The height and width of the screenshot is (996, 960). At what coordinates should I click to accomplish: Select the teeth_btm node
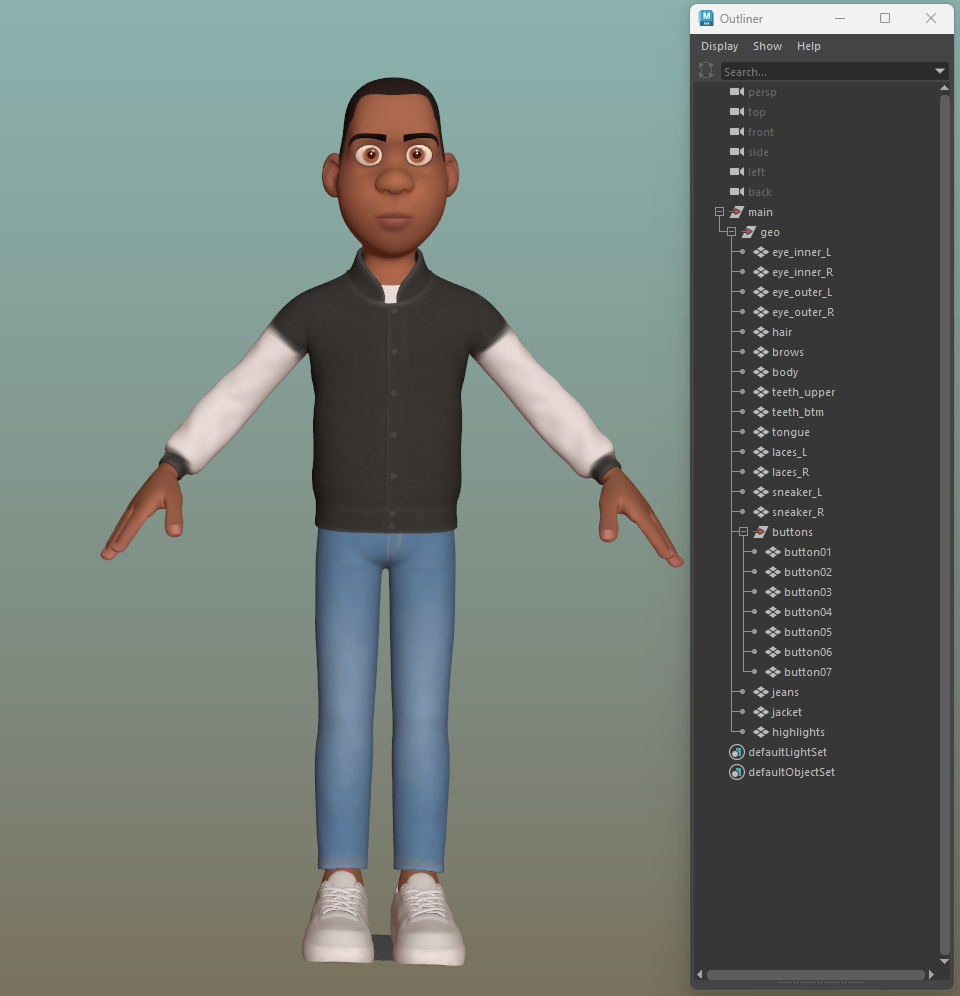797,412
